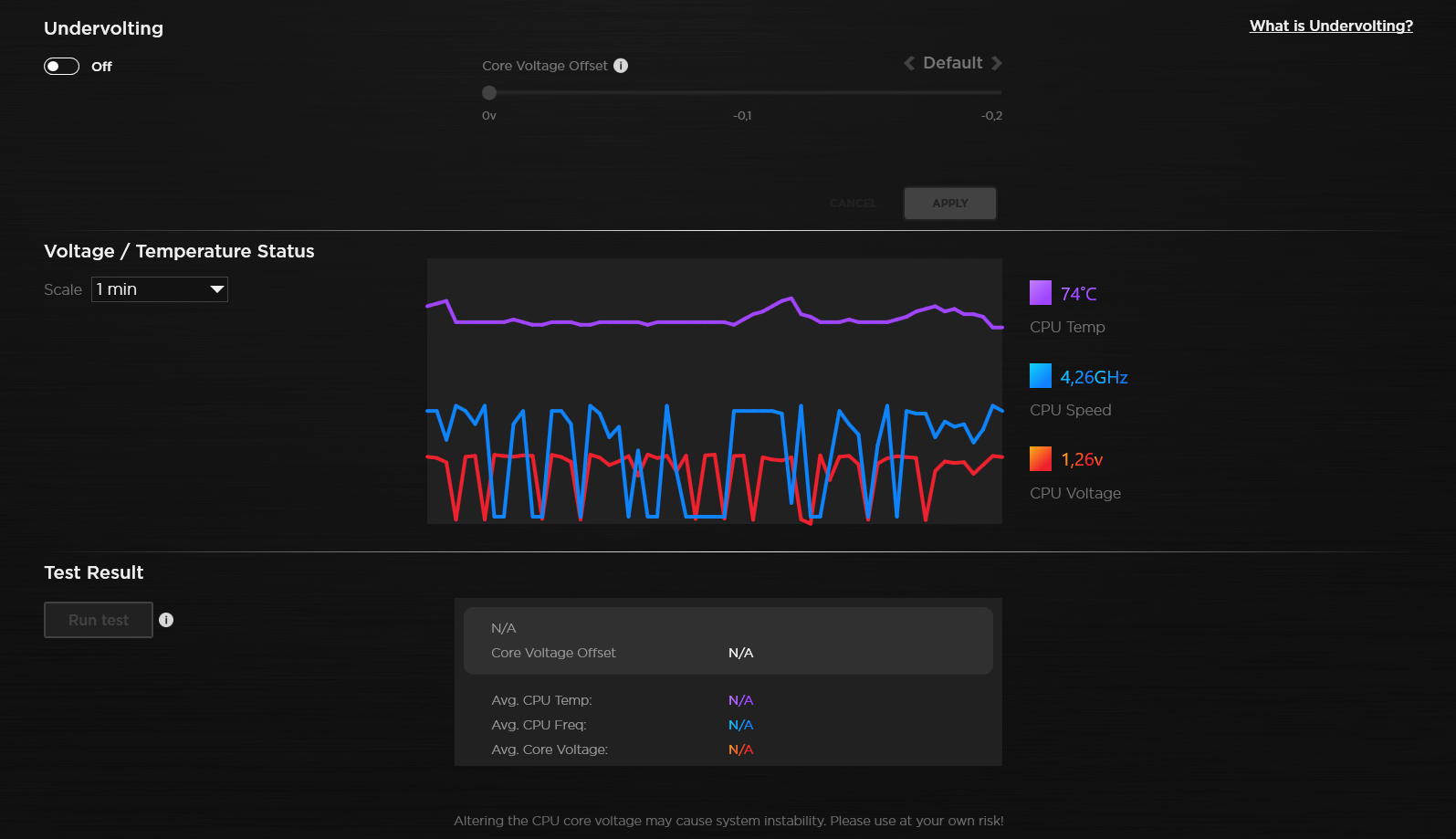Image resolution: width=1456 pixels, height=839 pixels.
Task: Click the -0,2 slider scale label
Action: (x=992, y=116)
